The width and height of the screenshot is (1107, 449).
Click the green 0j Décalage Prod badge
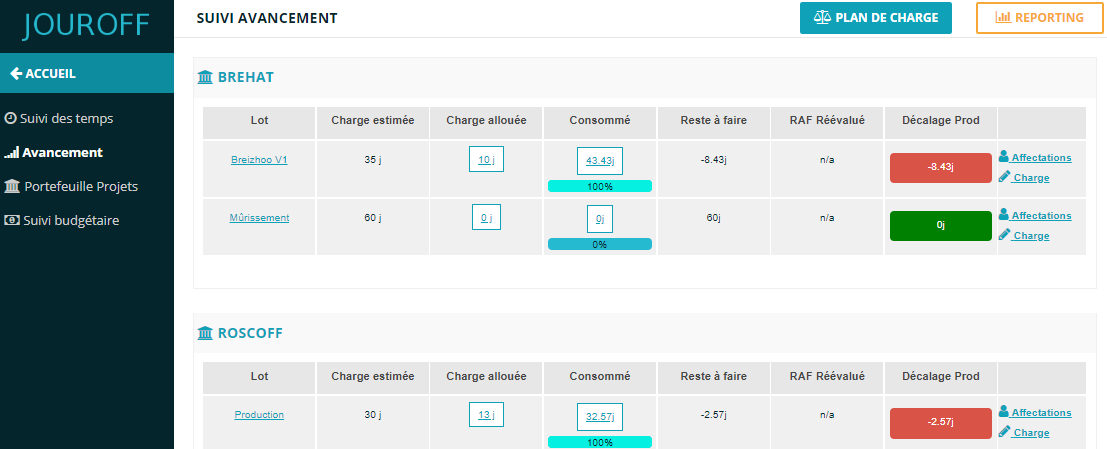coord(941,226)
